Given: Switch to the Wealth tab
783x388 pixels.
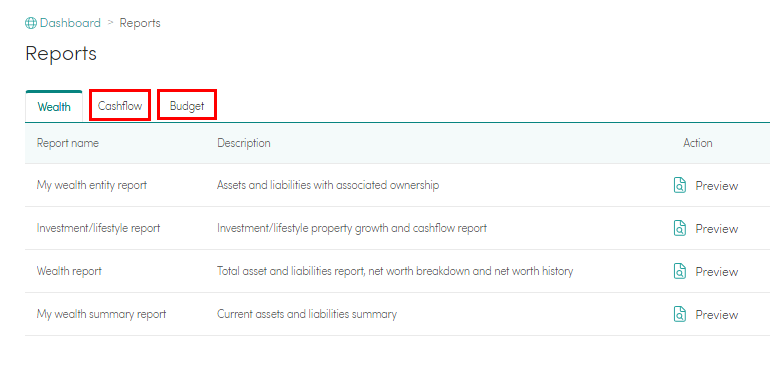Looking at the screenshot, I should 54,106.
